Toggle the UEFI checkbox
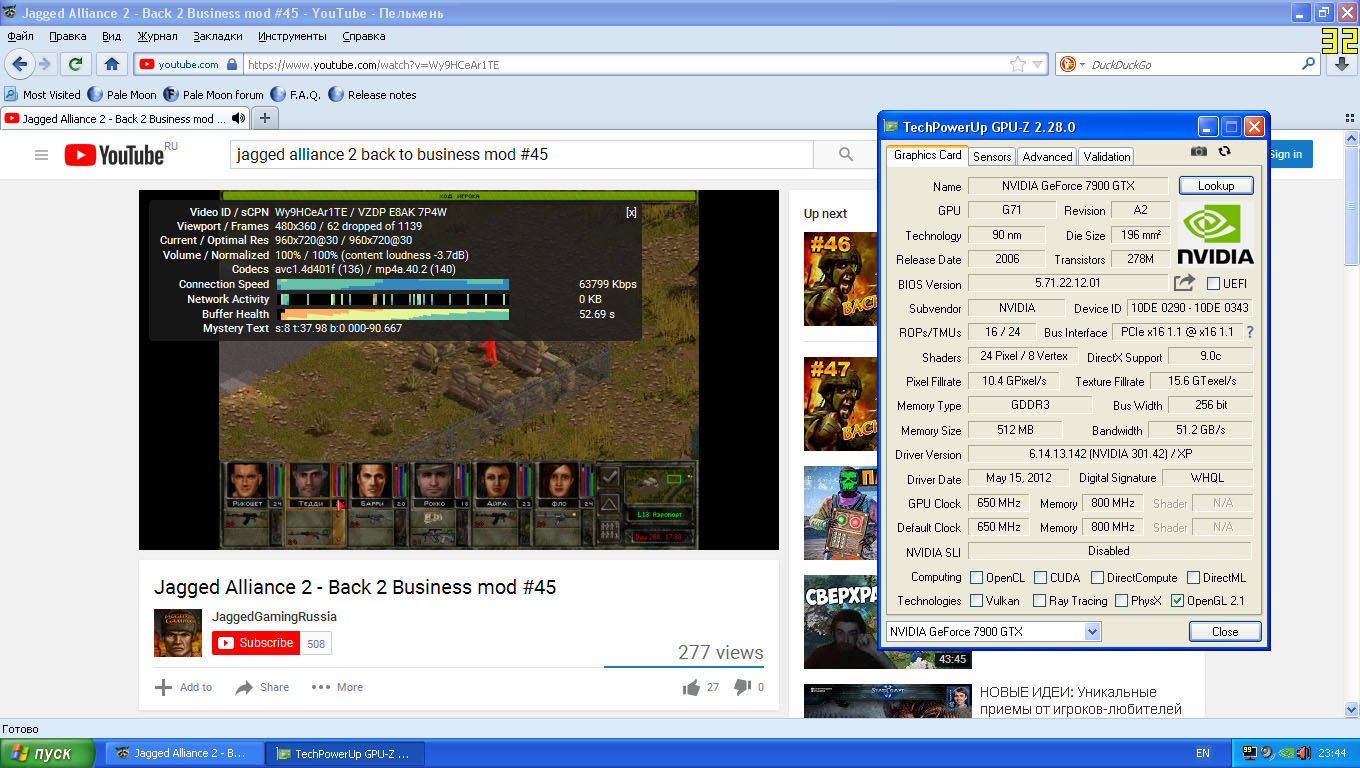This screenshot has height=768, width=1360. coord(1213,283)
